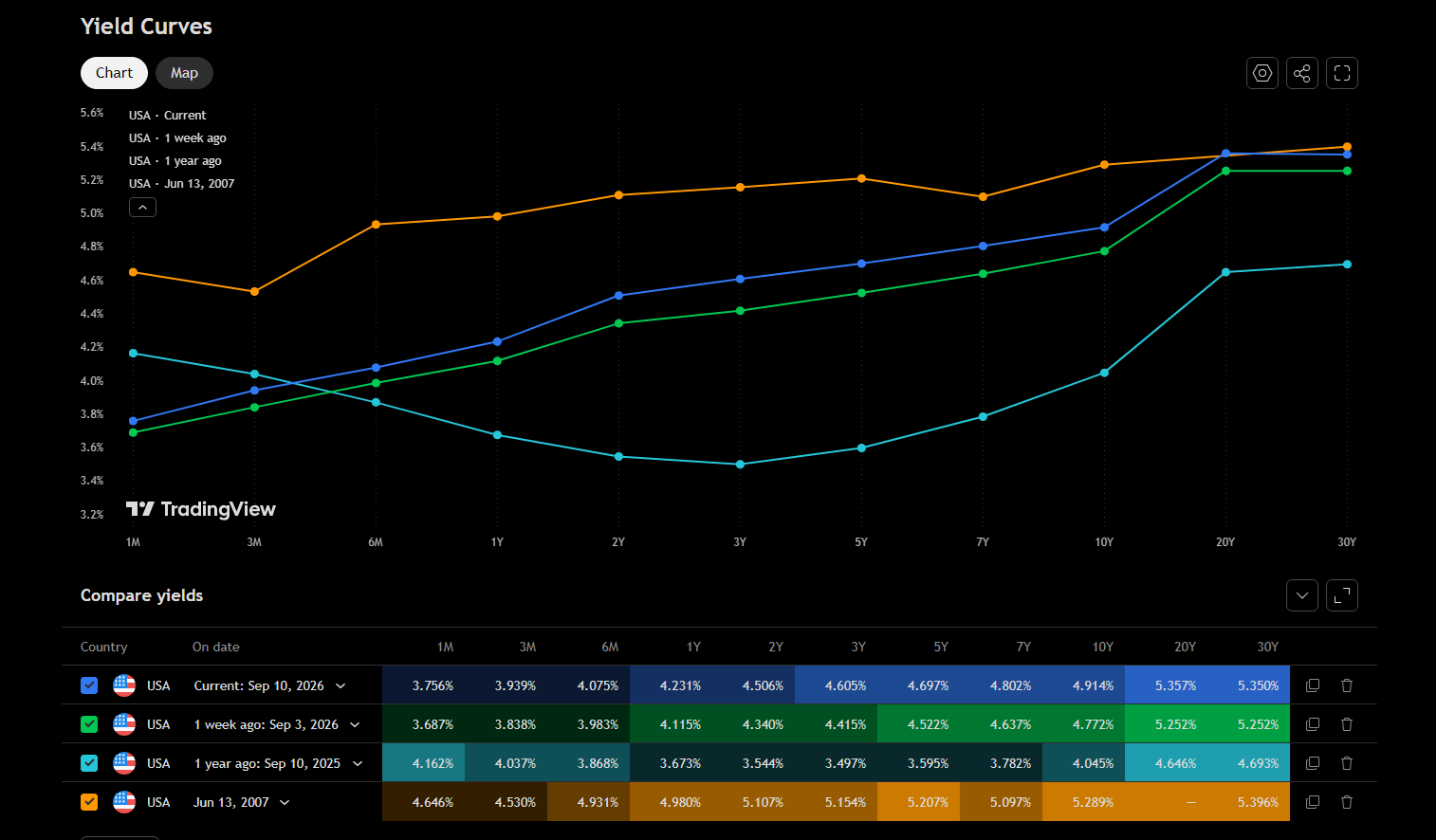1436x840 pixels.
Task: Collapse the chart legend with chevron
Action: click(x=142, y=207)
